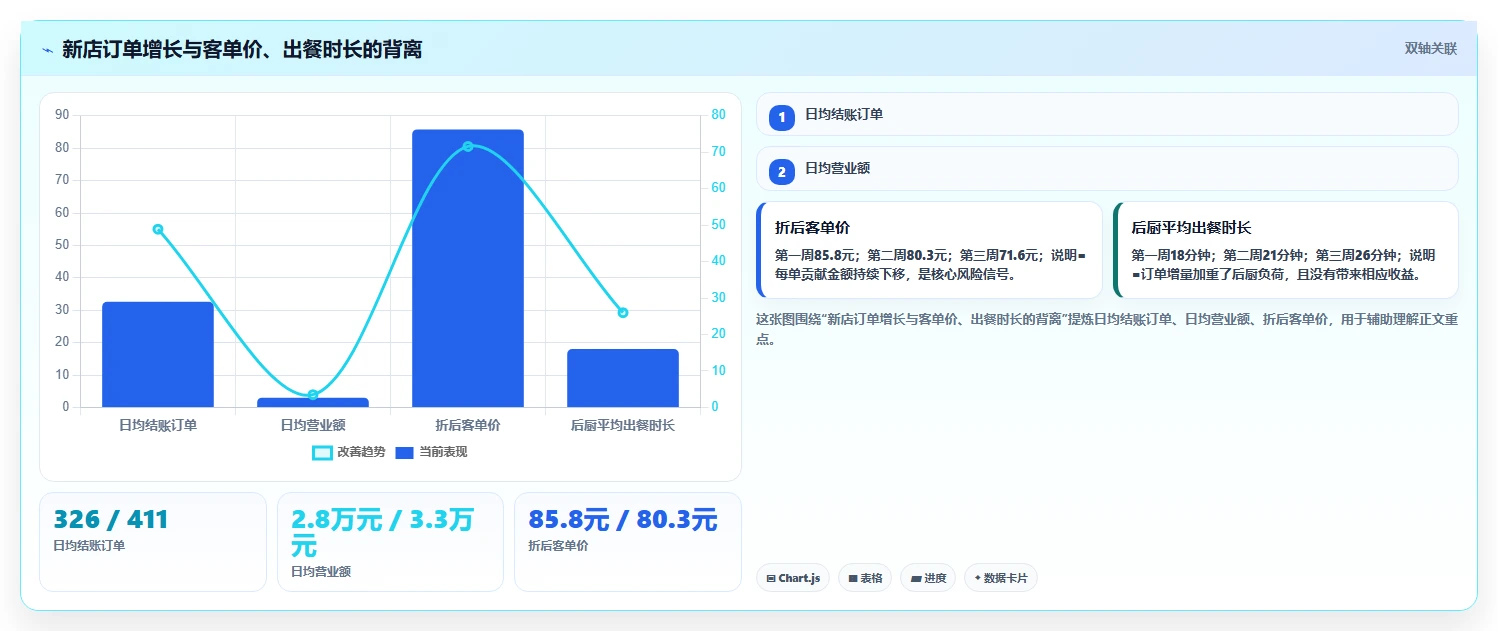Click the trend line point above 后厨平均出餐时长
The image size is (1498, 631).
coord(623,312)
